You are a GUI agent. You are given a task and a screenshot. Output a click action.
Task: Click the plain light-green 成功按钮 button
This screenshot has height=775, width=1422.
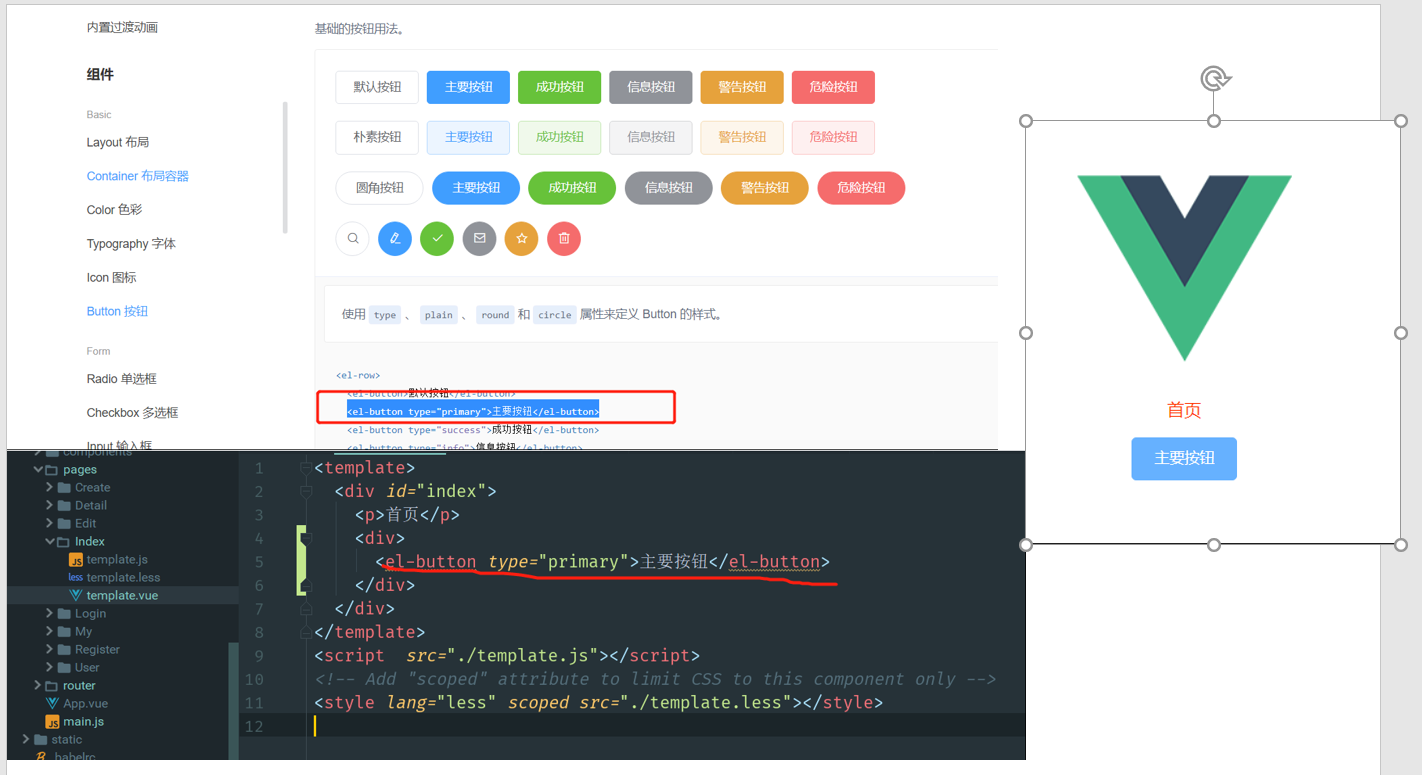point(559,137)
